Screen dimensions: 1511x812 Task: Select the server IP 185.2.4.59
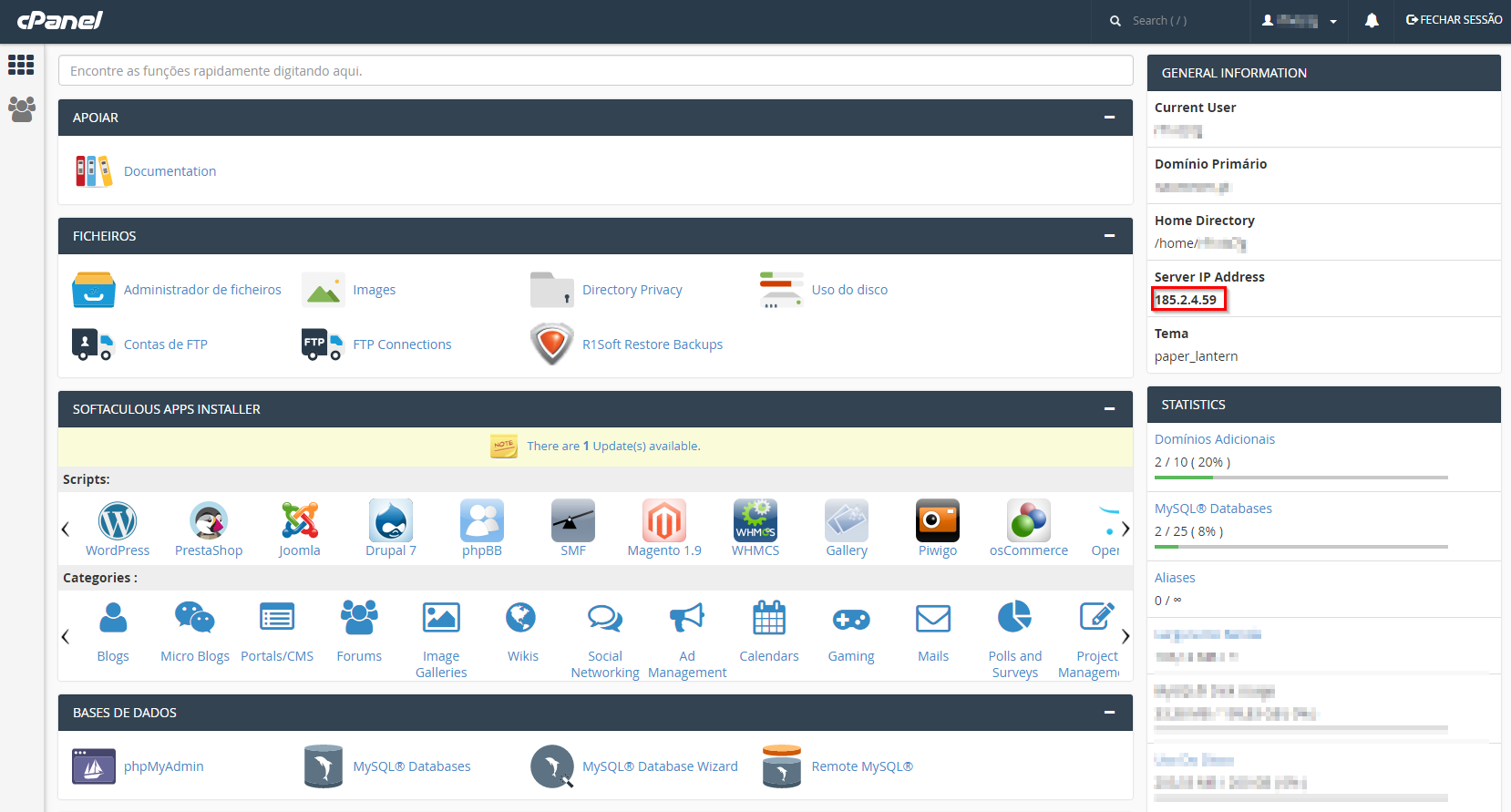(1186, 300)
